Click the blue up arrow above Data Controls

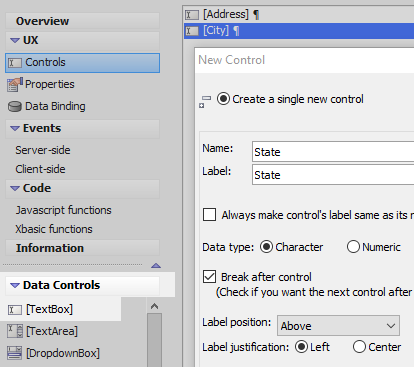click(156, 266)
